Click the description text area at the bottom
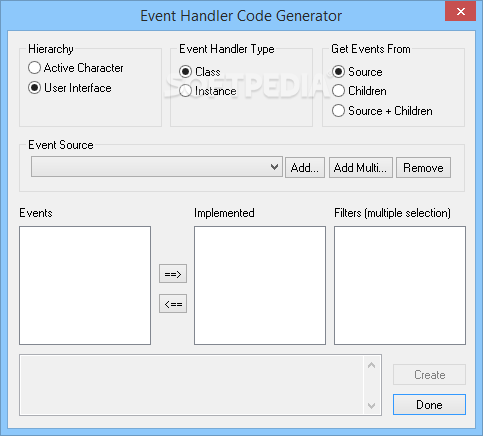 tap(192, 385)
